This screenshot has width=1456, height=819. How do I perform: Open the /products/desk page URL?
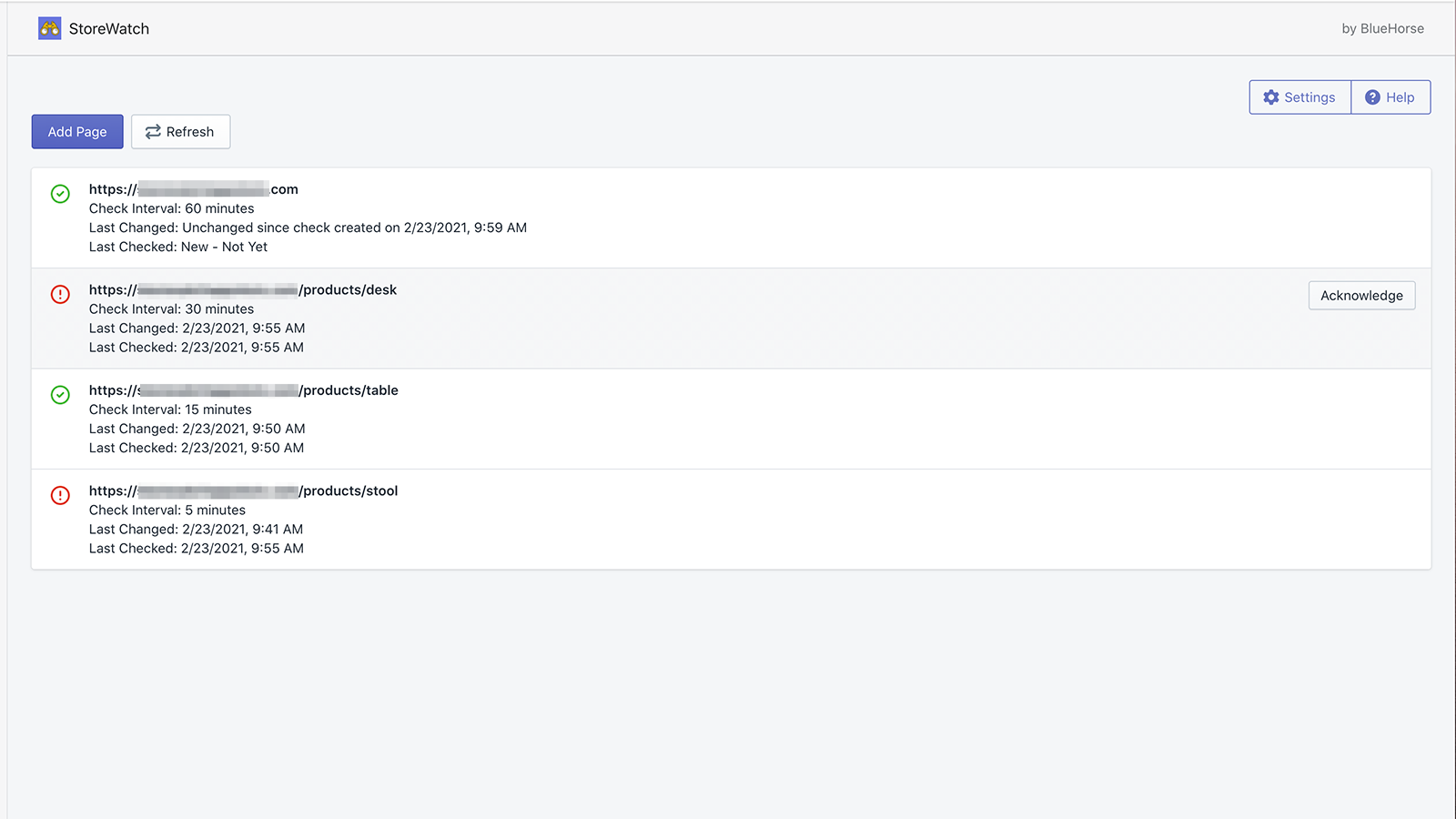pyautogui.click(x=243, y=290)
